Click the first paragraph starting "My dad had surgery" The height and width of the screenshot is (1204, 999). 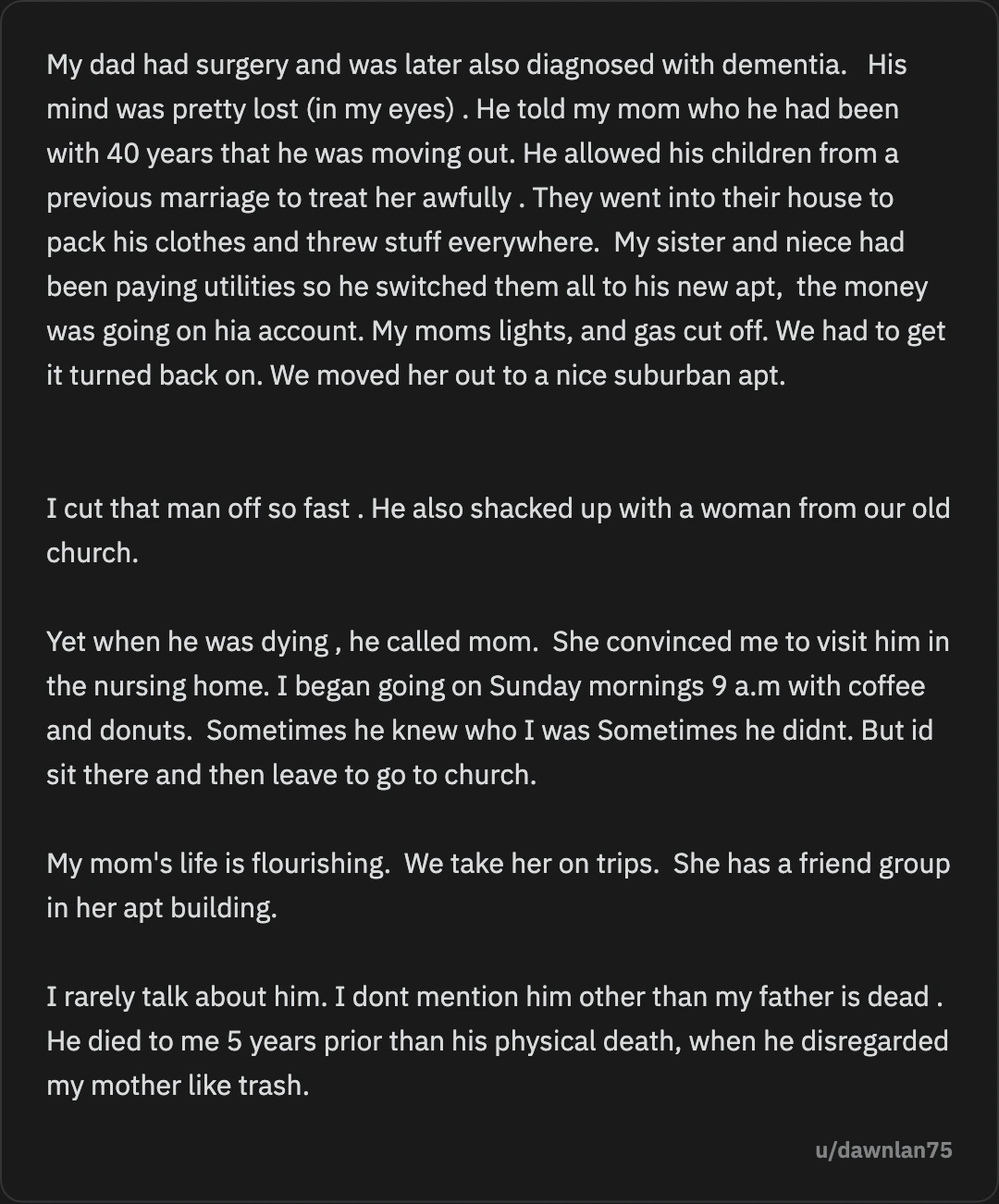tap(498, 220)
